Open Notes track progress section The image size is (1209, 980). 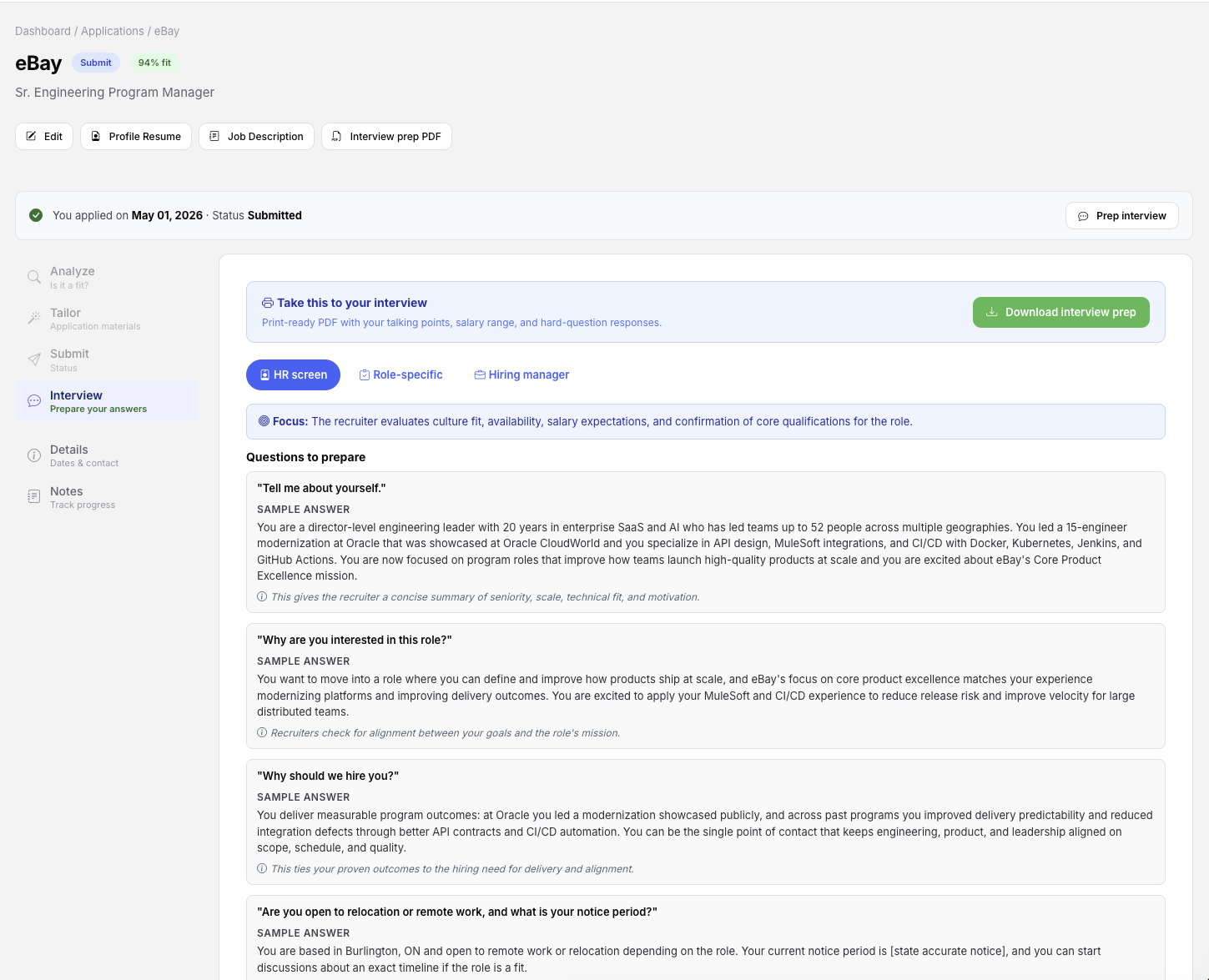[x=107, y=497]
